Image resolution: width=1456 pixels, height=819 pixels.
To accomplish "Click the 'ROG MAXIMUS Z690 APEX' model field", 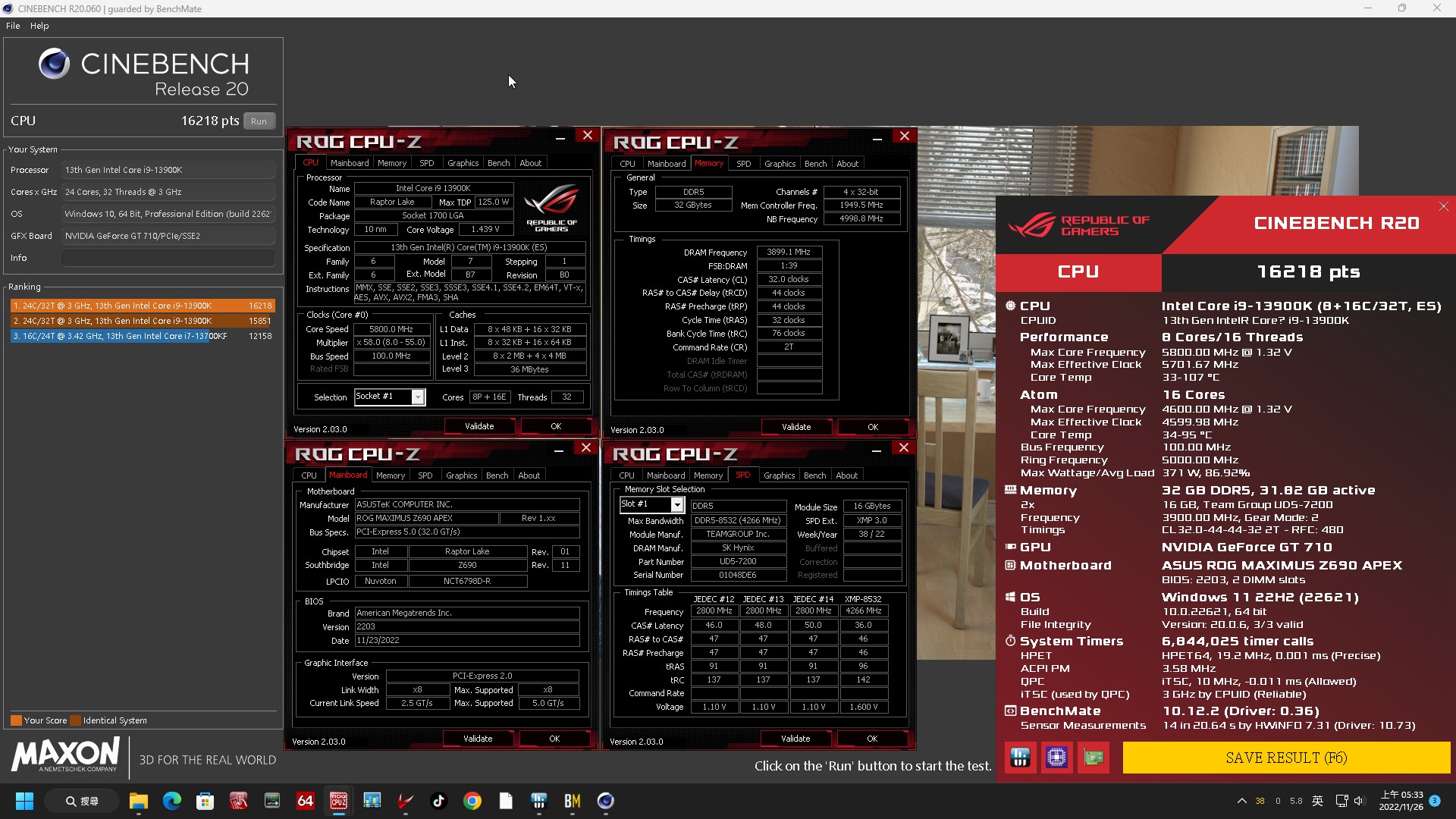I will (x=426, y=518).
